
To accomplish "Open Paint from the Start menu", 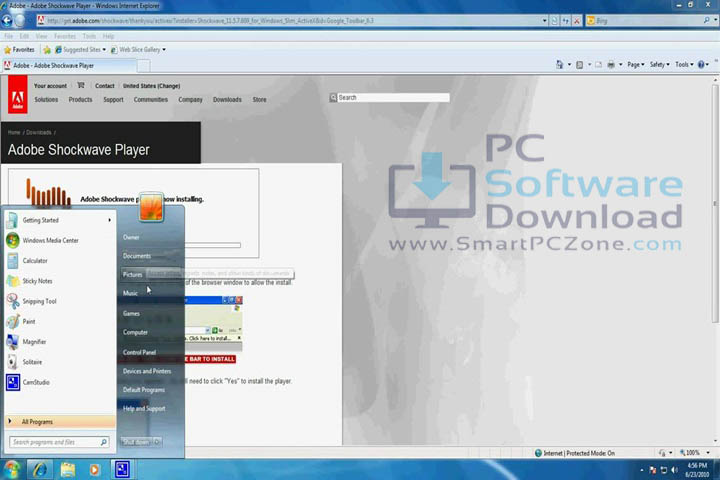I will [60, 322].
